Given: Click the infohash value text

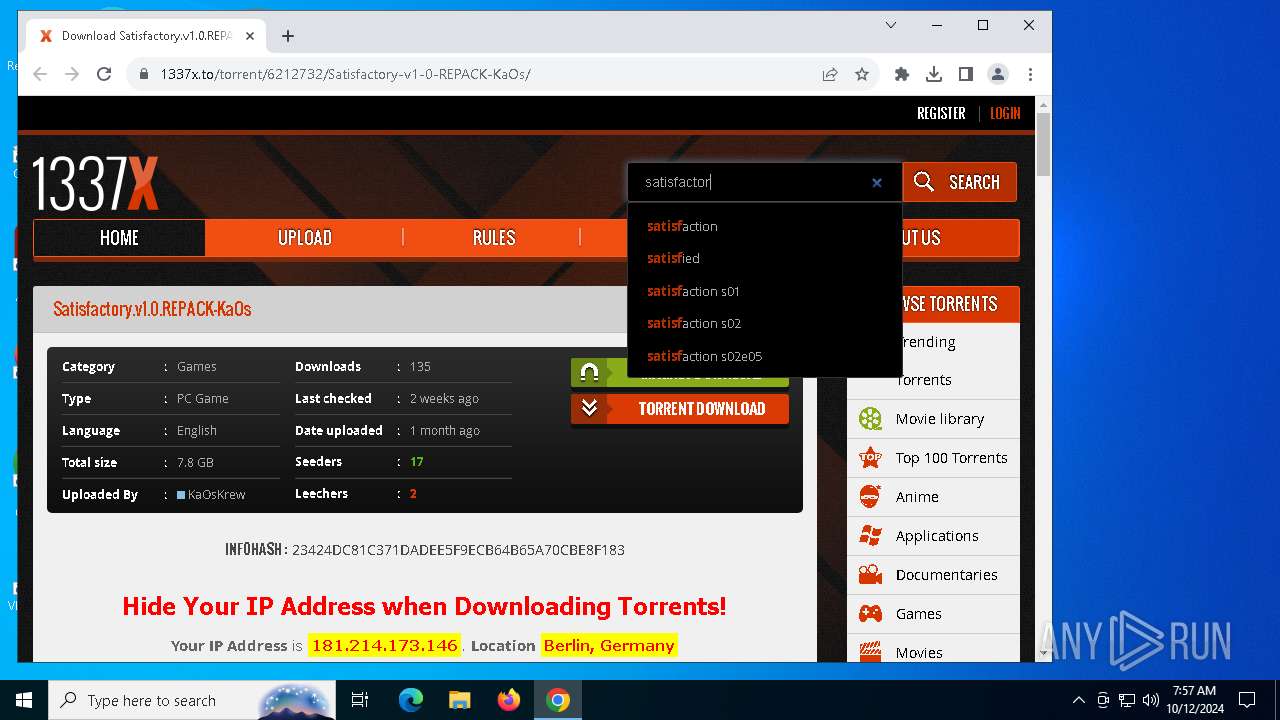Looking at the screenshot, I should click(x=458, y=550).
